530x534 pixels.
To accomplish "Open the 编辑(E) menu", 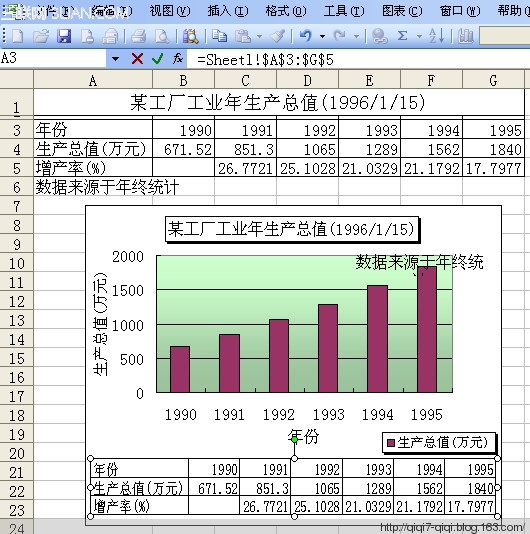I will coord(111,12).
